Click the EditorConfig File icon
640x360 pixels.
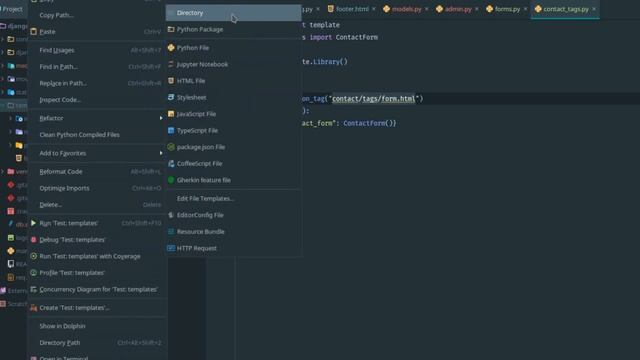coord(171,215)
